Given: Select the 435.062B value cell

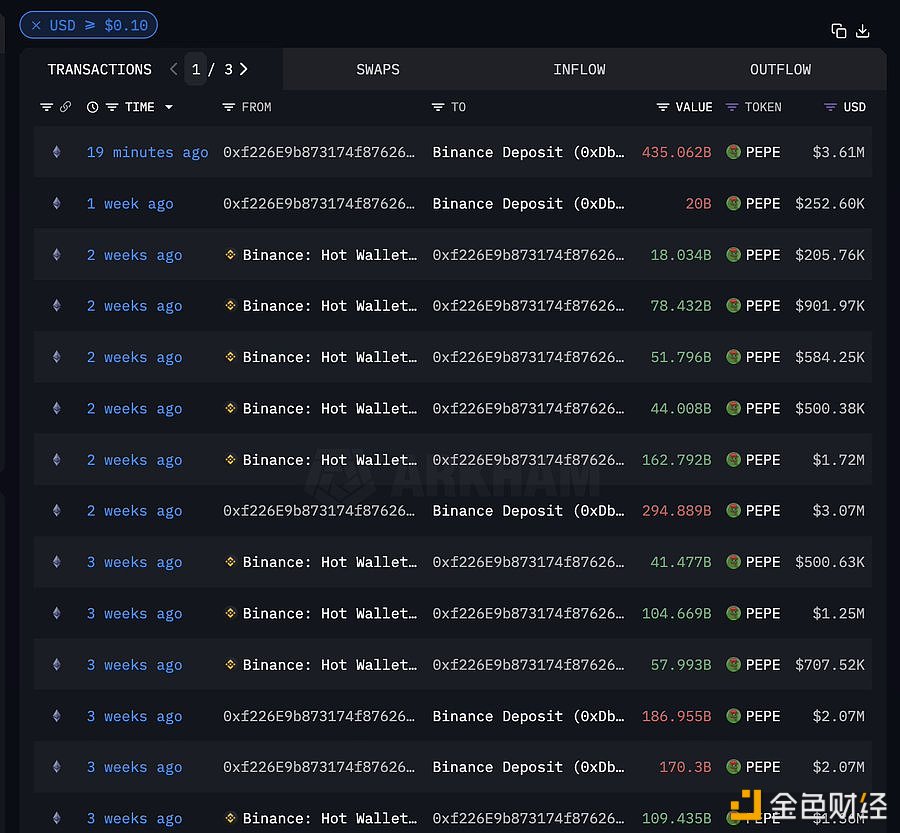Looking at the screenshot, I should [x=676, y=152].
